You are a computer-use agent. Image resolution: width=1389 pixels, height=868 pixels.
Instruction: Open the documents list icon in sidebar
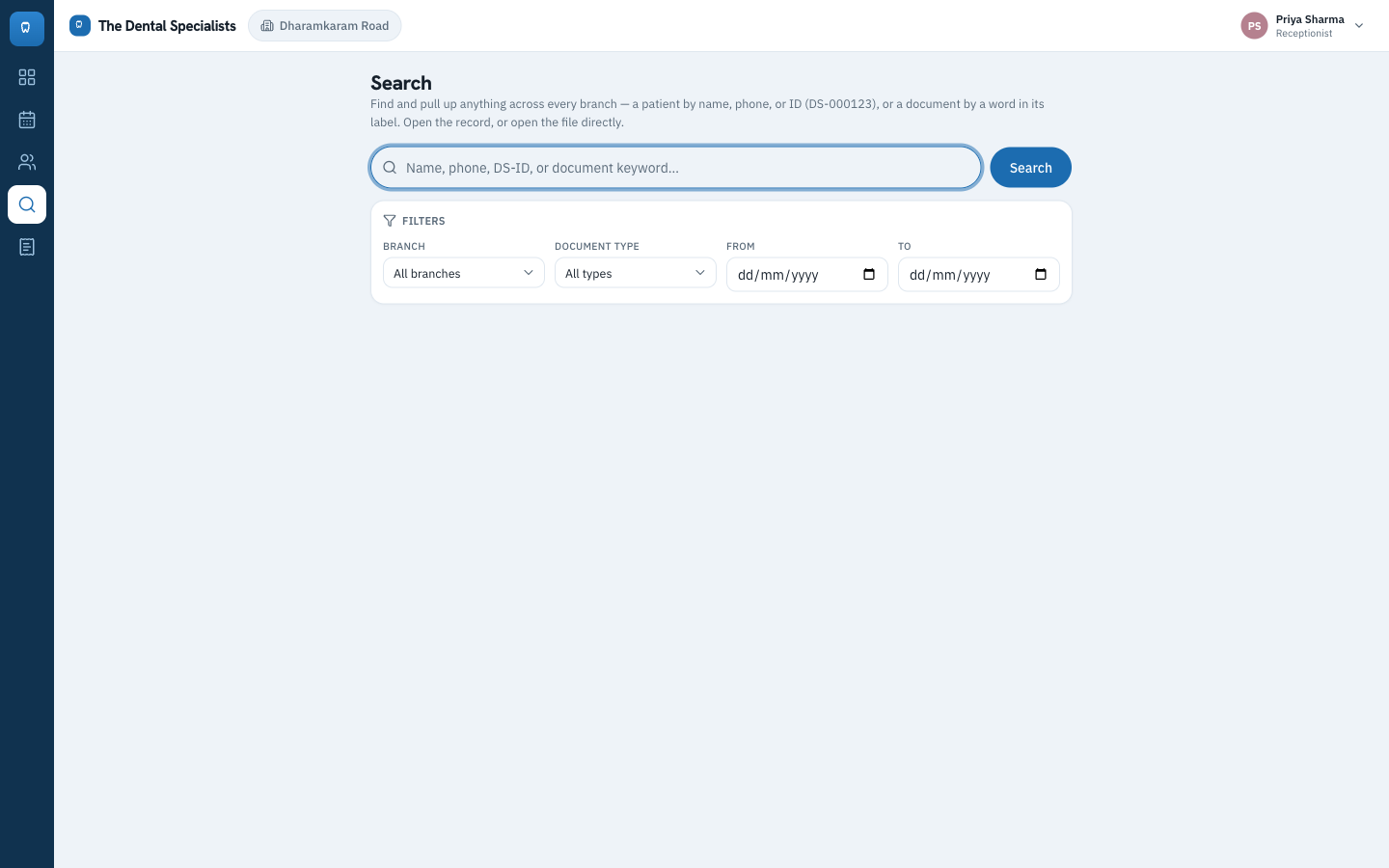coord(27,247)
